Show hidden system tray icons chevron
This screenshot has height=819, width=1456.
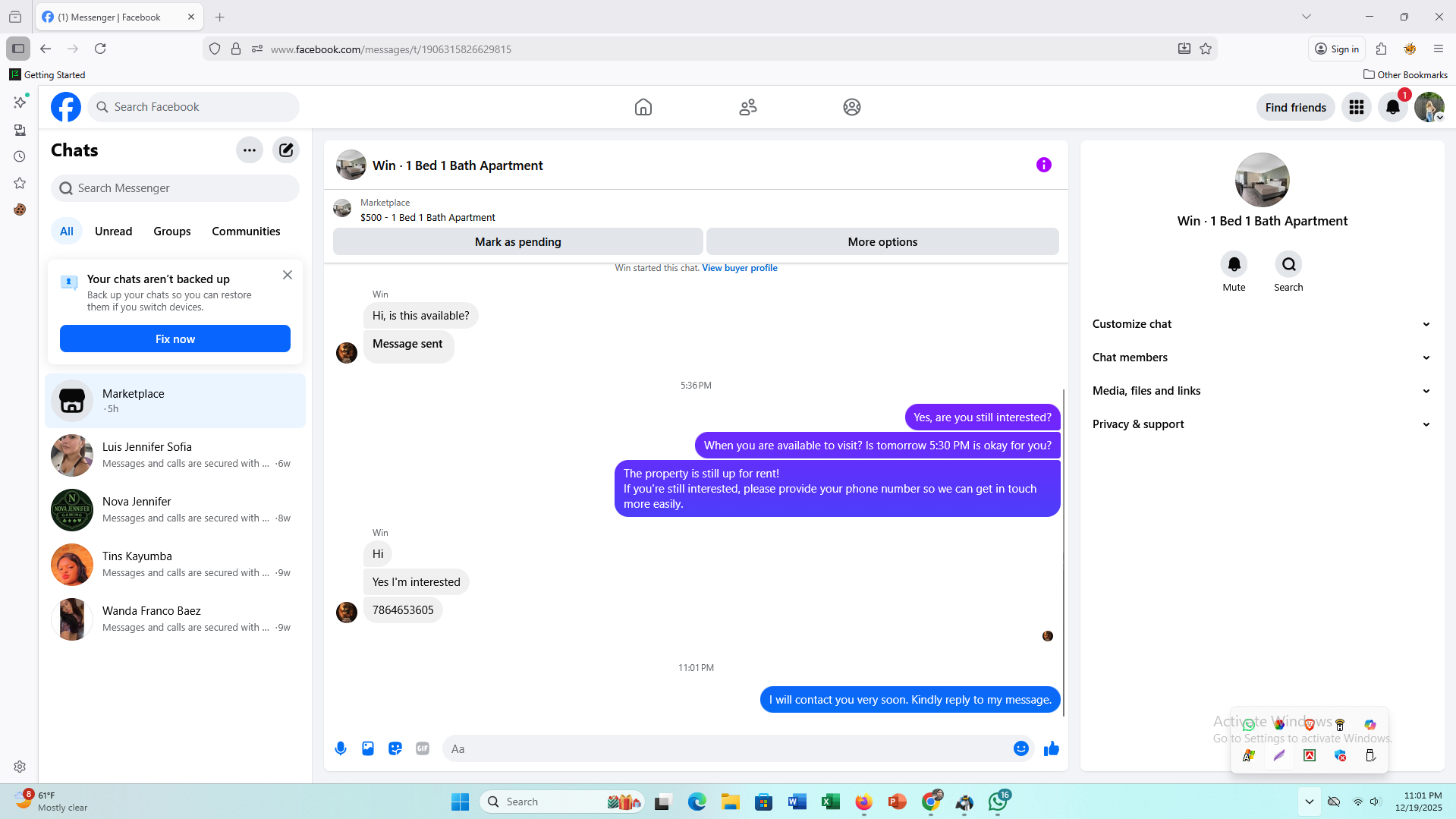tap(1310, 802)
